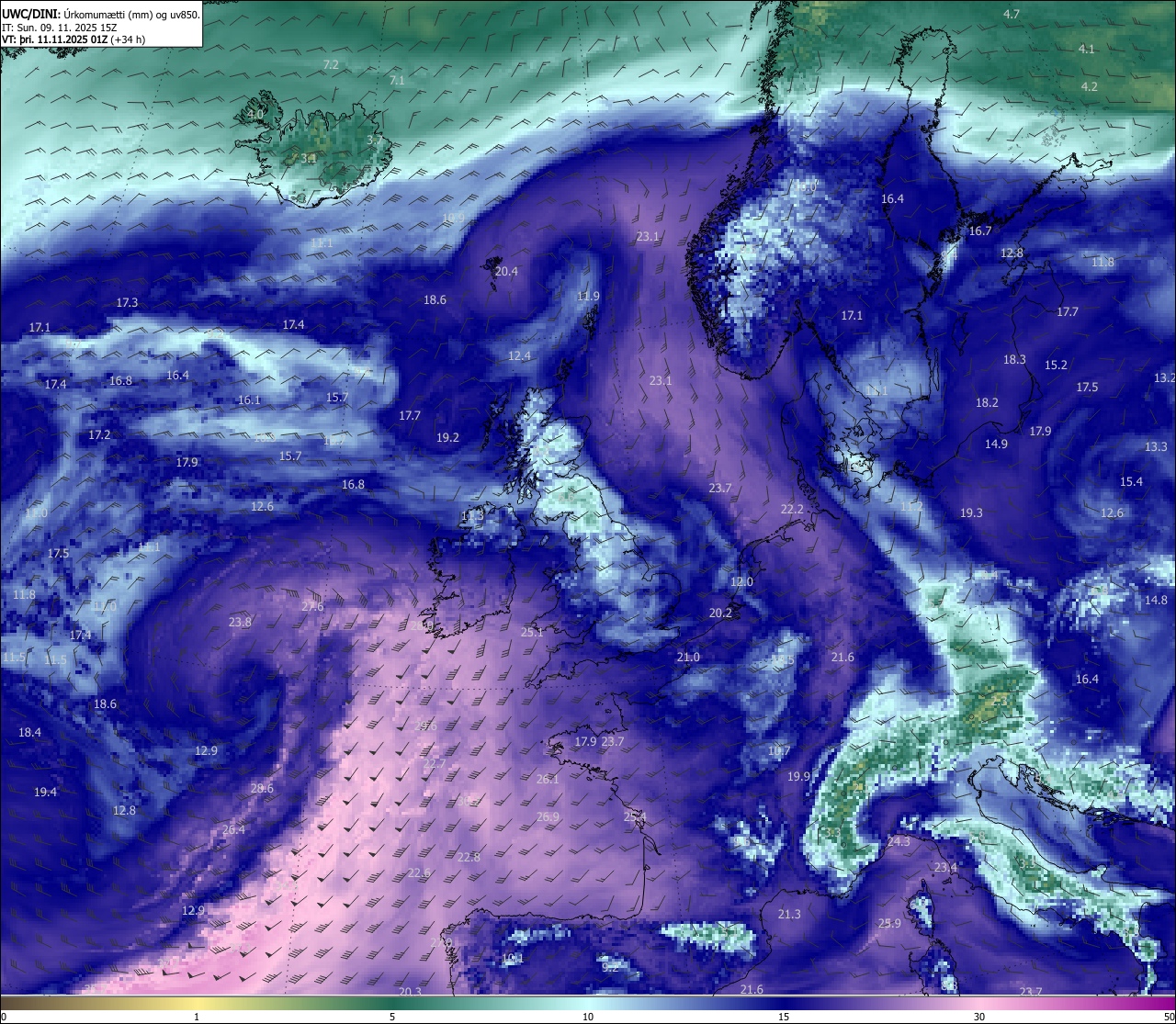
Task: Click the 10 tick on the color scale
Action: (x=587, y=1017)
